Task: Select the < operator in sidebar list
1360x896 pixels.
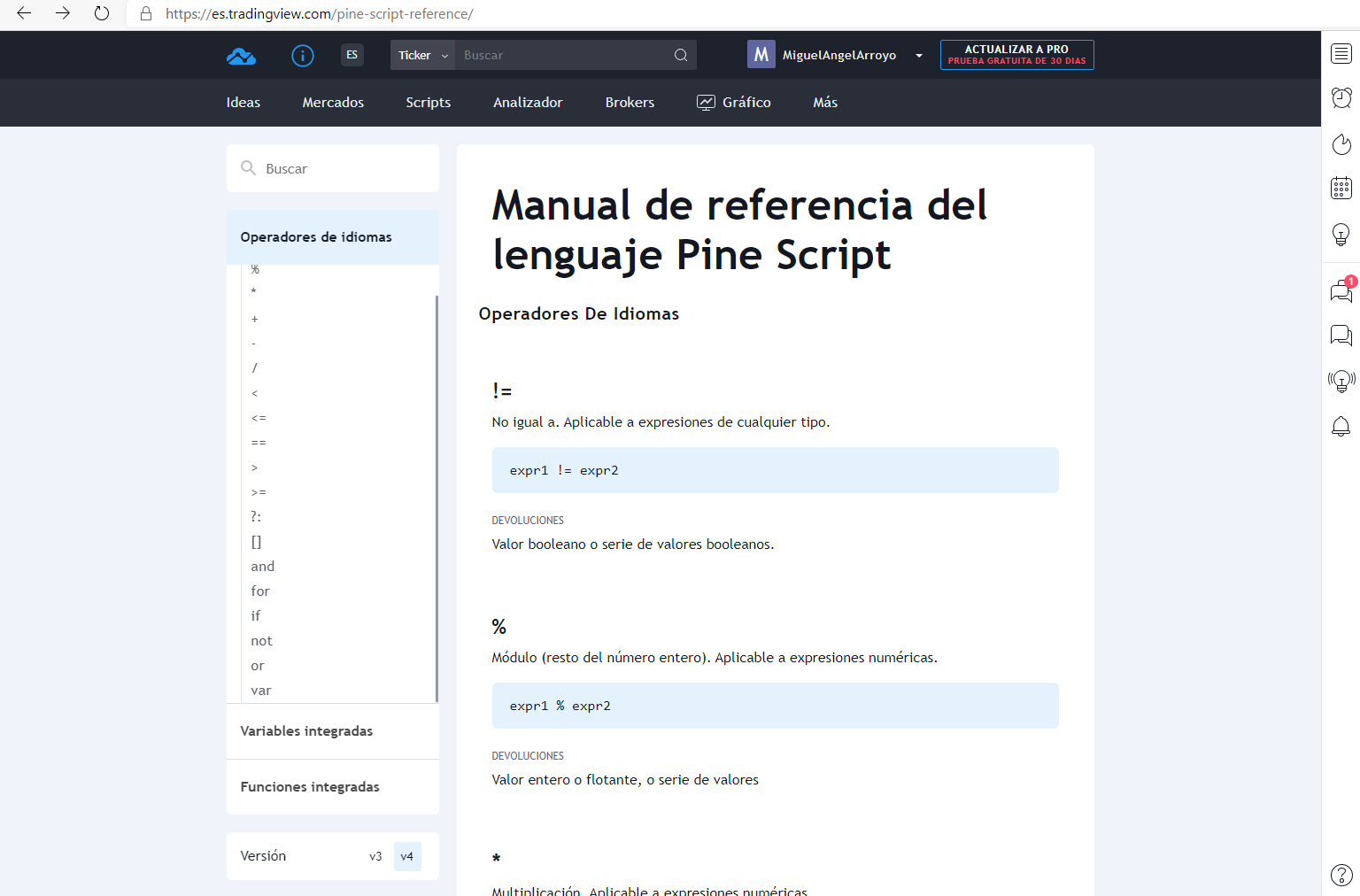Action: 255,393
